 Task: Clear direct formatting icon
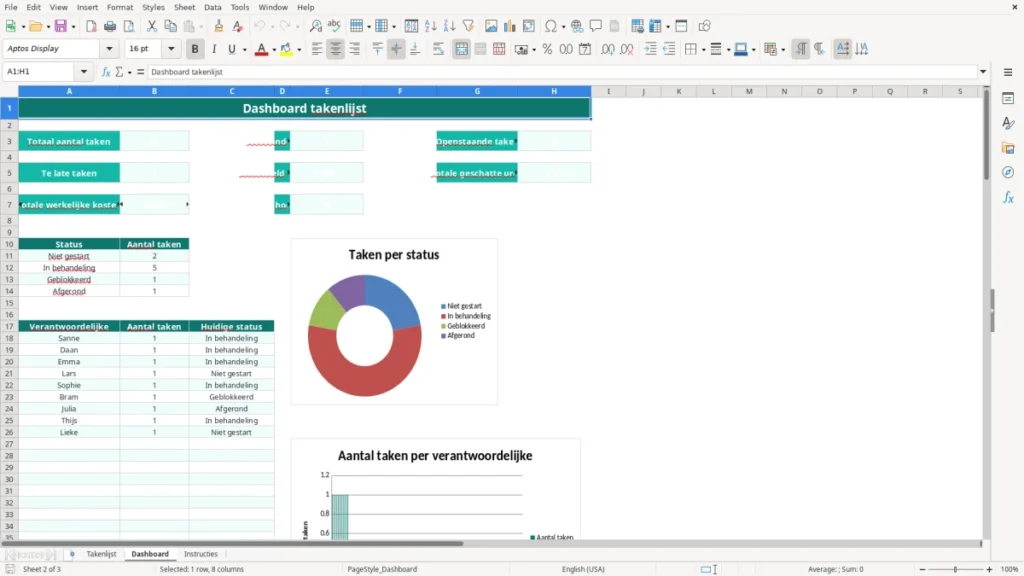[238, 26]
